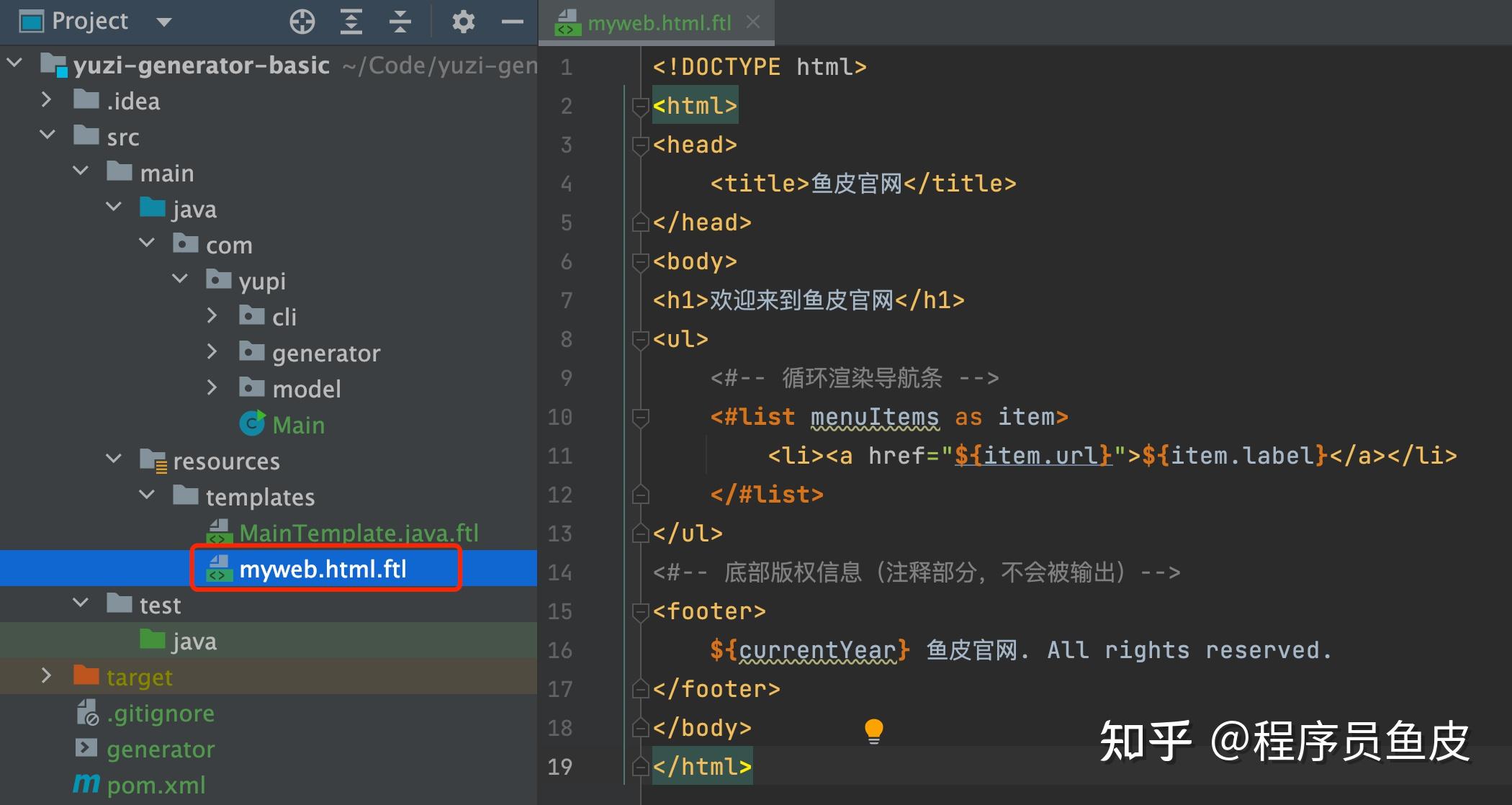The height and width of the screenshot is (805, 1512).
Task: Open the MainTemplate.java.ftl file
Action: coord(358,533)
